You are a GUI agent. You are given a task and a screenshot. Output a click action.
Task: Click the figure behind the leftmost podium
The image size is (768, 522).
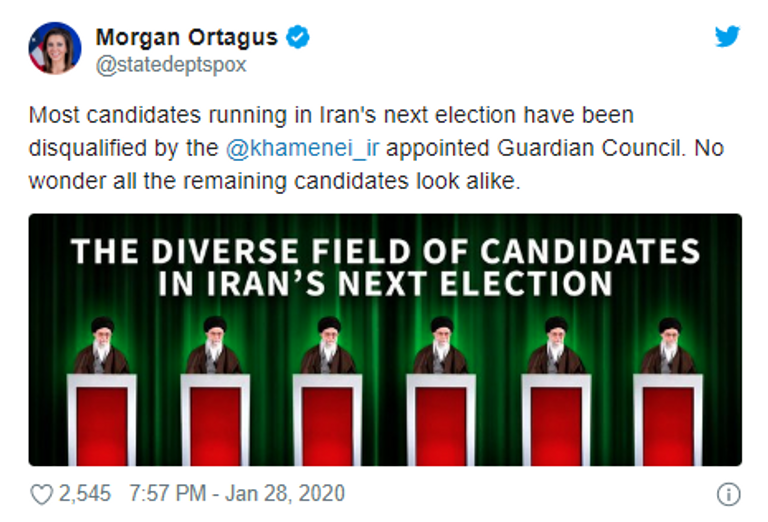[102, 346]
